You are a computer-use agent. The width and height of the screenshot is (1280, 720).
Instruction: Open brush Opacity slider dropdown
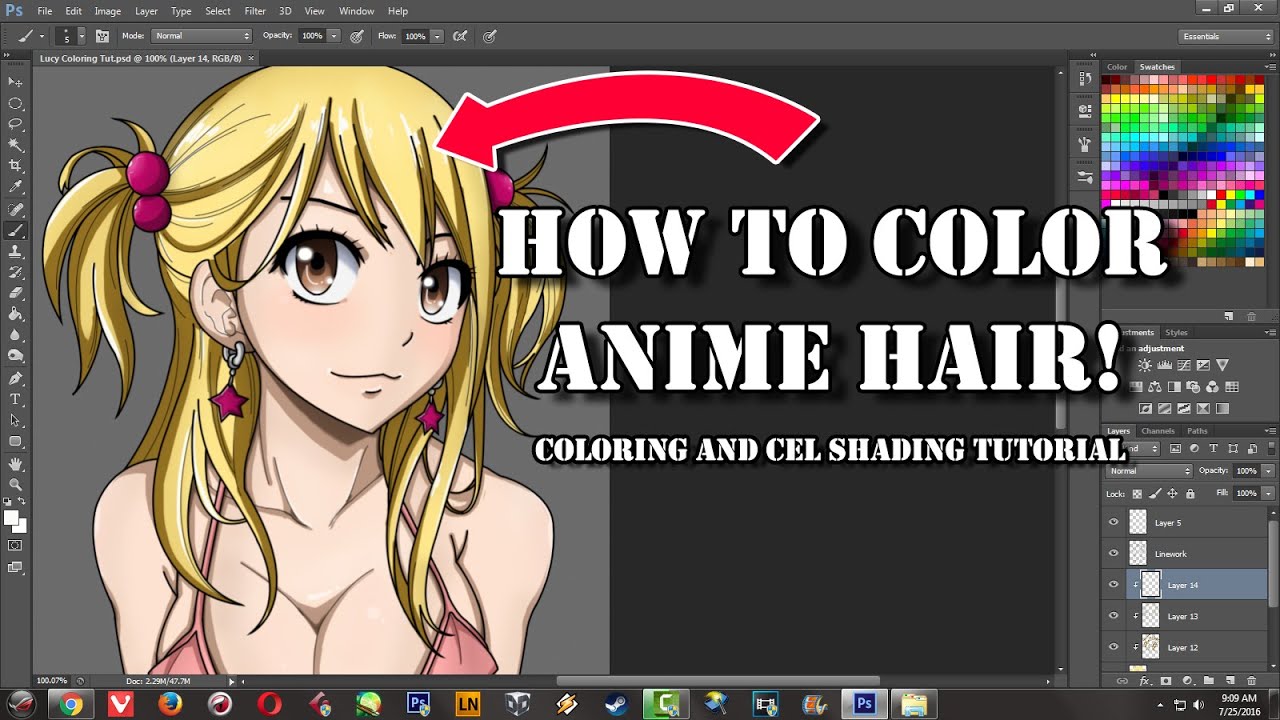334,36
